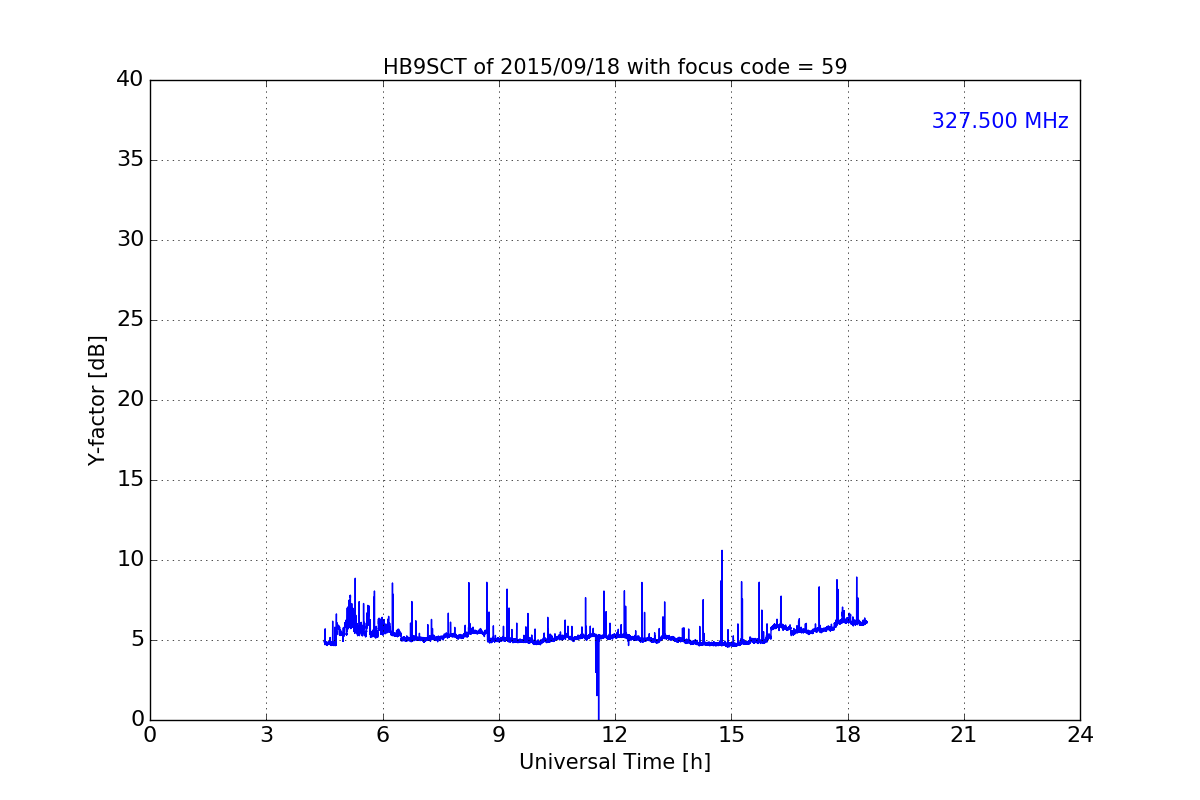1200x800 pixels.
Task: Click the "327.500 MHz" frequency label
Action: tap(1000, 121)
